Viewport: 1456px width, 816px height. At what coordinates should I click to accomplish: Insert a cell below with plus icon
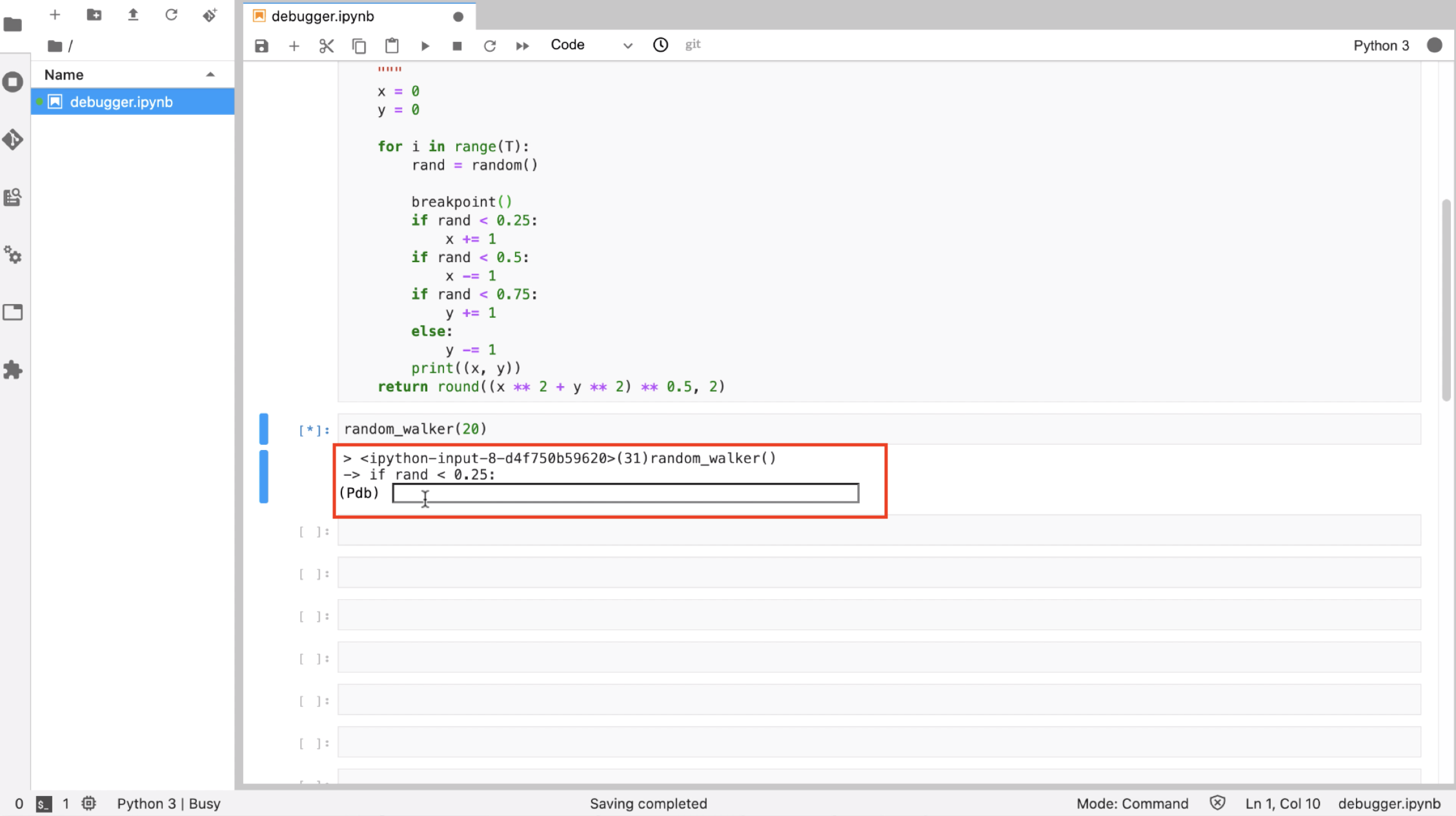point(294,46)
